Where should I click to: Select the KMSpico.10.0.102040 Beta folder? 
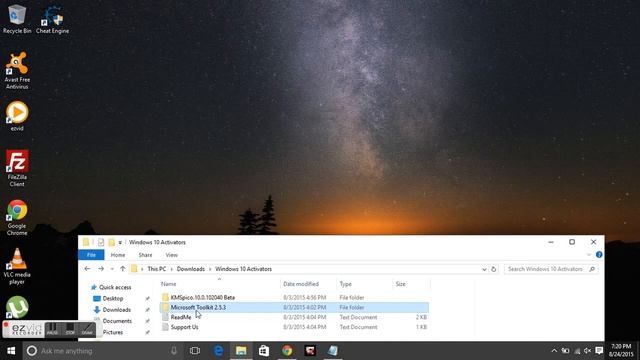pyautogui.click(x=294, y=298)
